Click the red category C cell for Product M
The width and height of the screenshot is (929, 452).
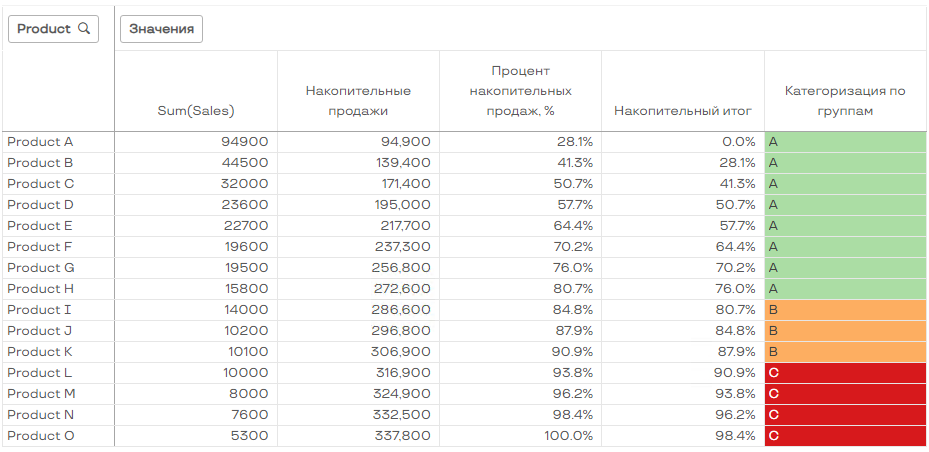click(845, 394)
